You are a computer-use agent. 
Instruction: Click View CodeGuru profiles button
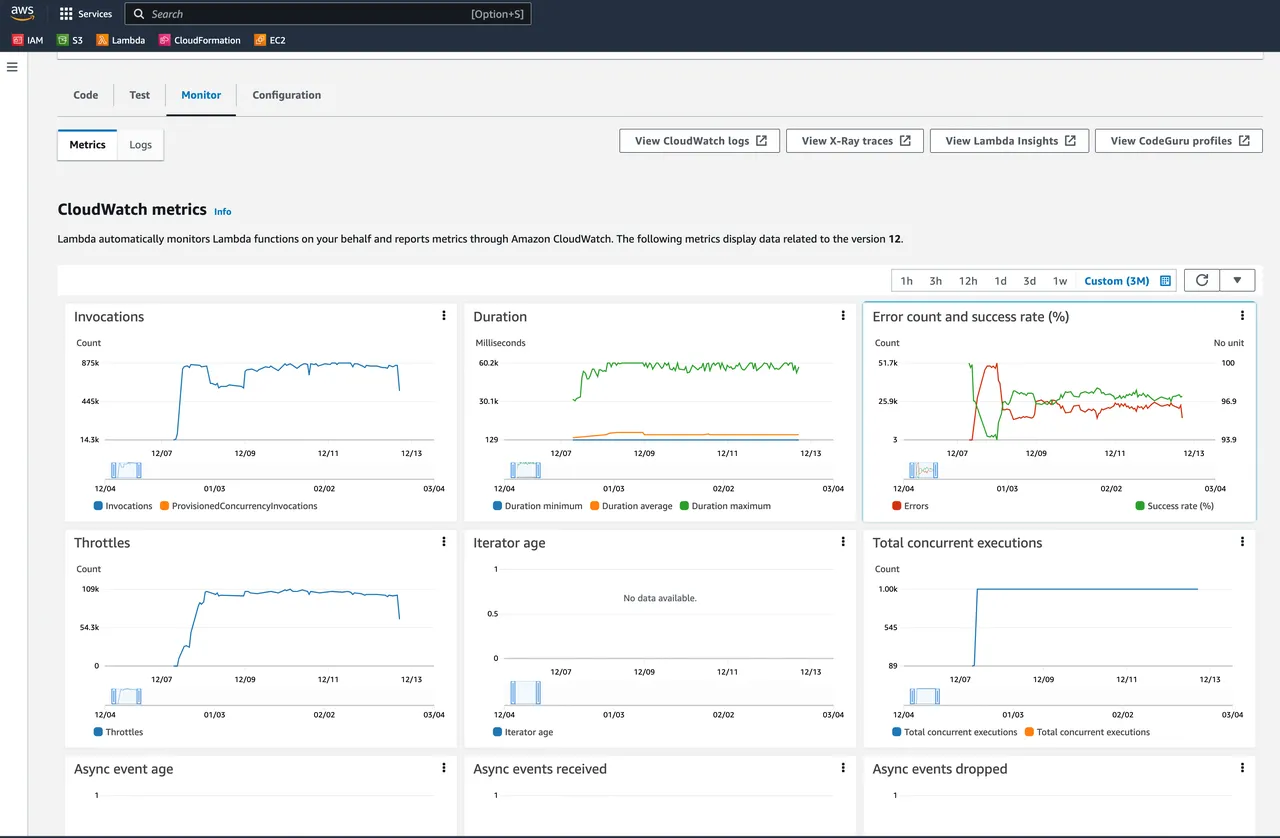(x=1179, y=141)
